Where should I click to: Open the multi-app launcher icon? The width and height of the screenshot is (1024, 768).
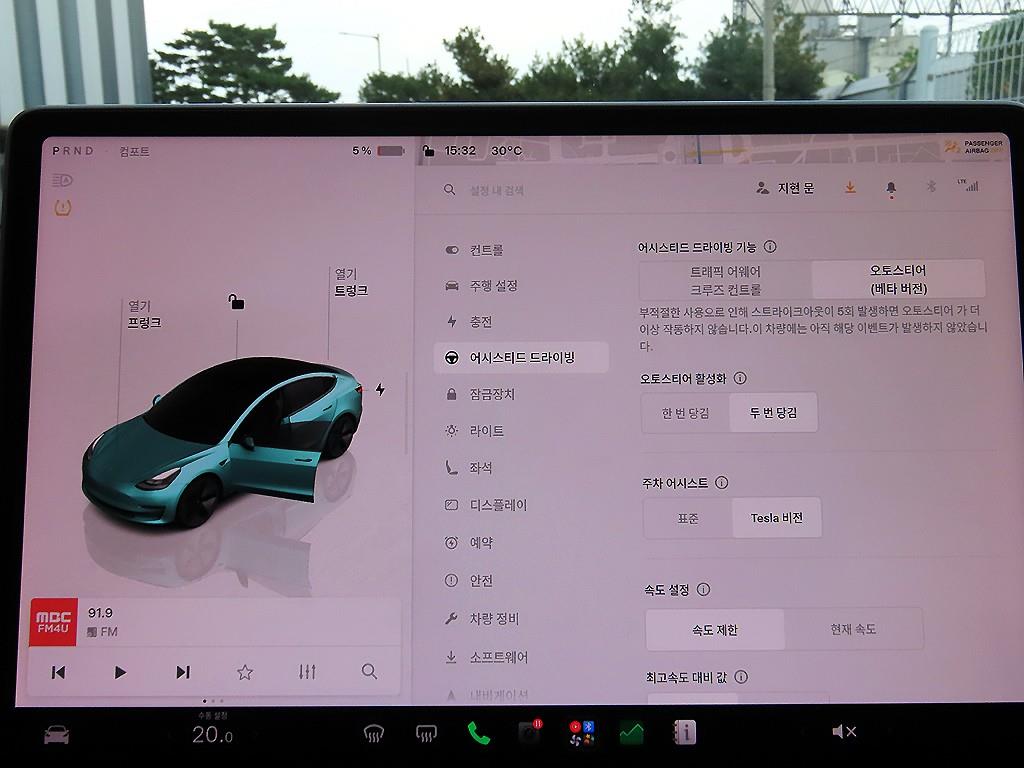pos(581,733)
